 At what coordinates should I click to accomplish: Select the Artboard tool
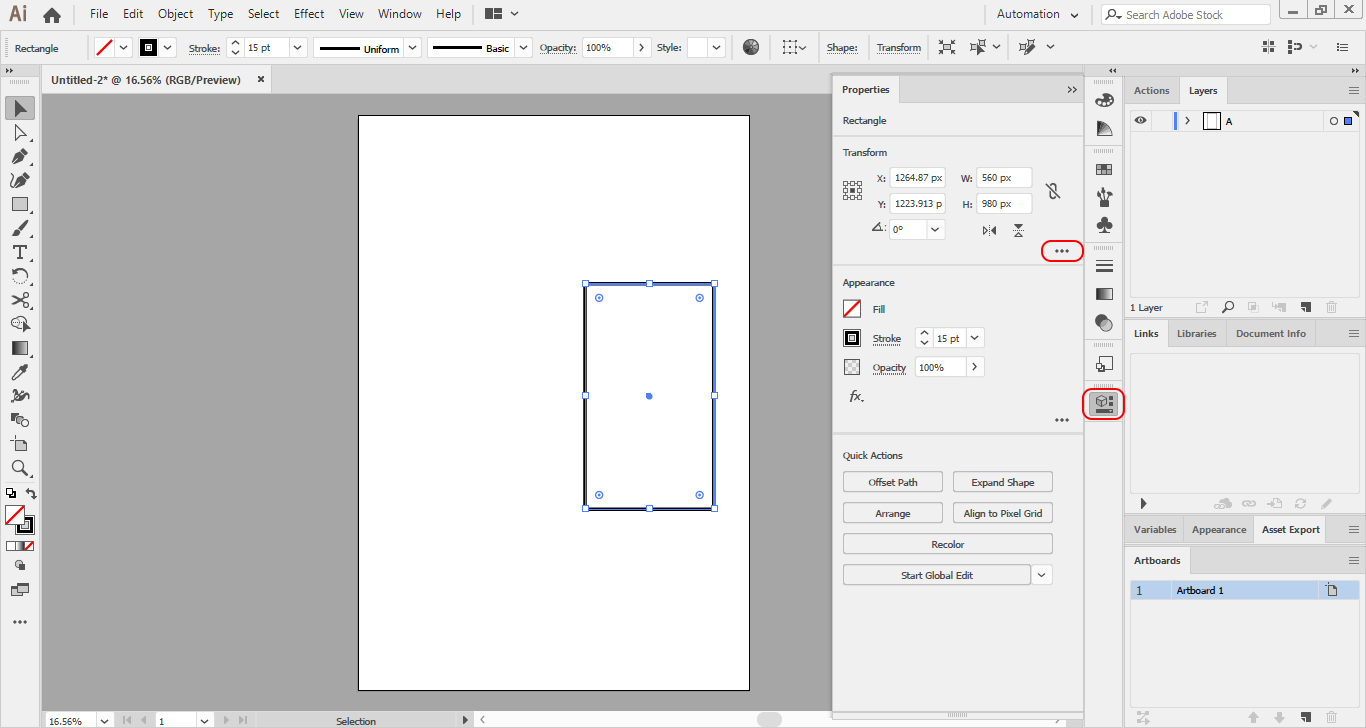click(20, 444)
